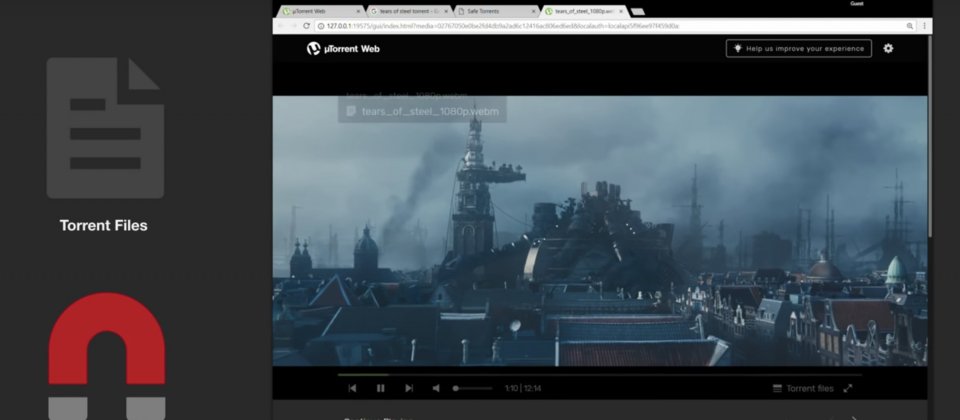Open µTorrent Web settings gear
This screenshot has width=960, height=420.
(x=888, y=48)
